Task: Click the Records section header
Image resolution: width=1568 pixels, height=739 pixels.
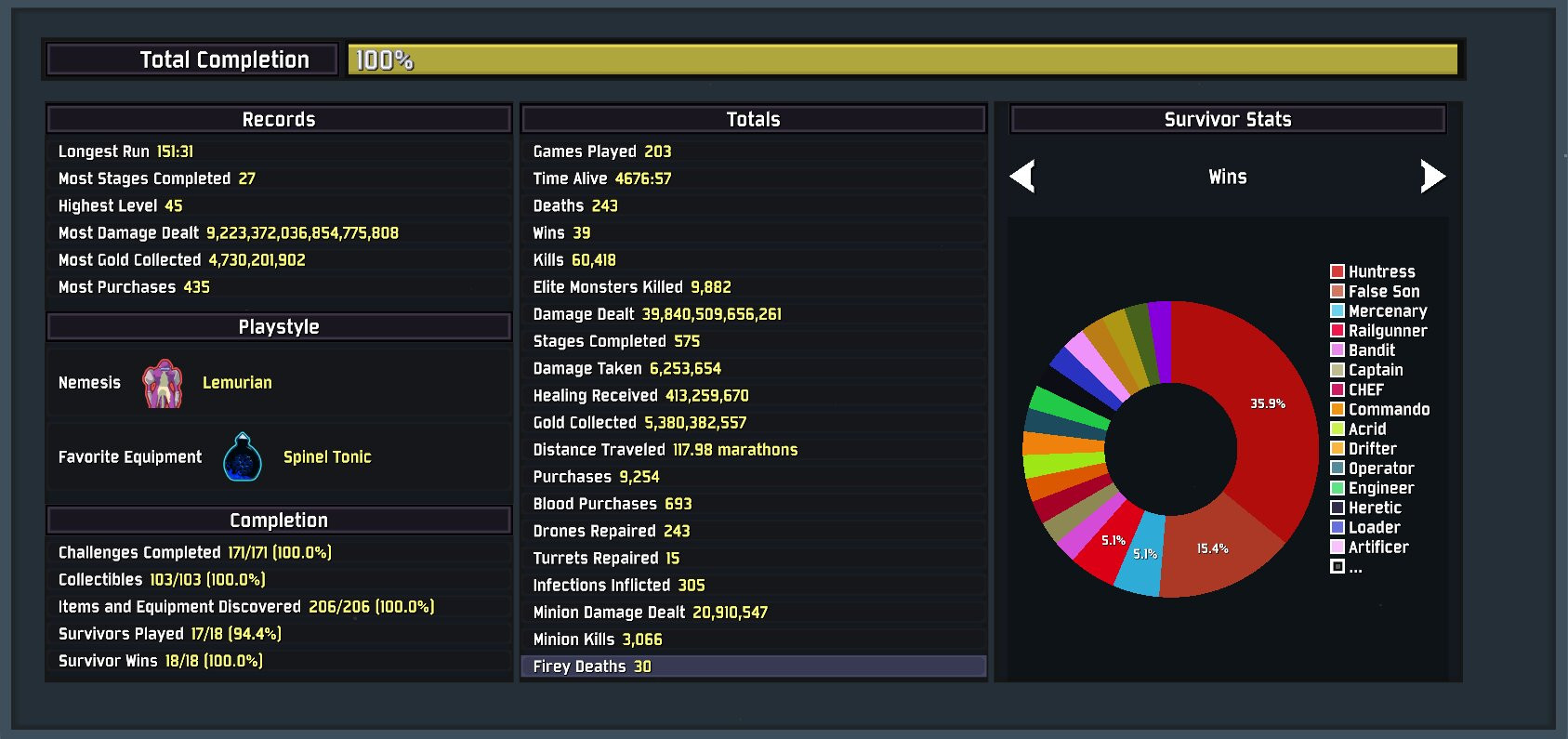Action: click(279, 120)
